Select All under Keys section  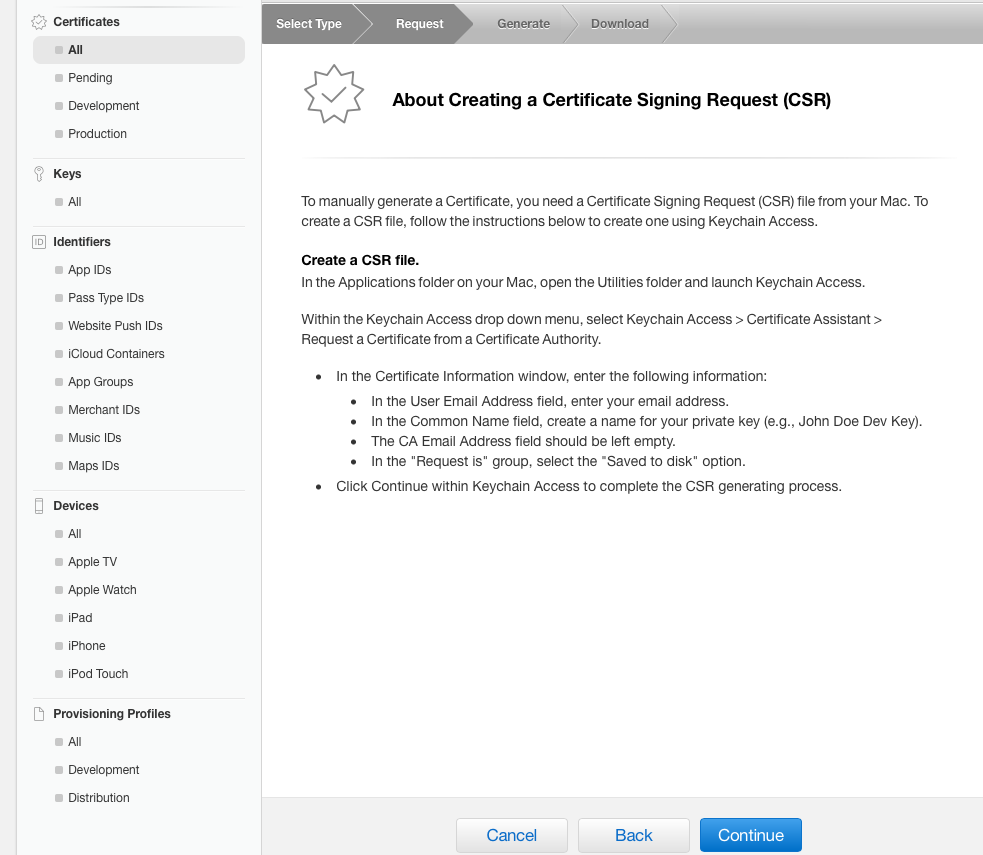(75, 202)
